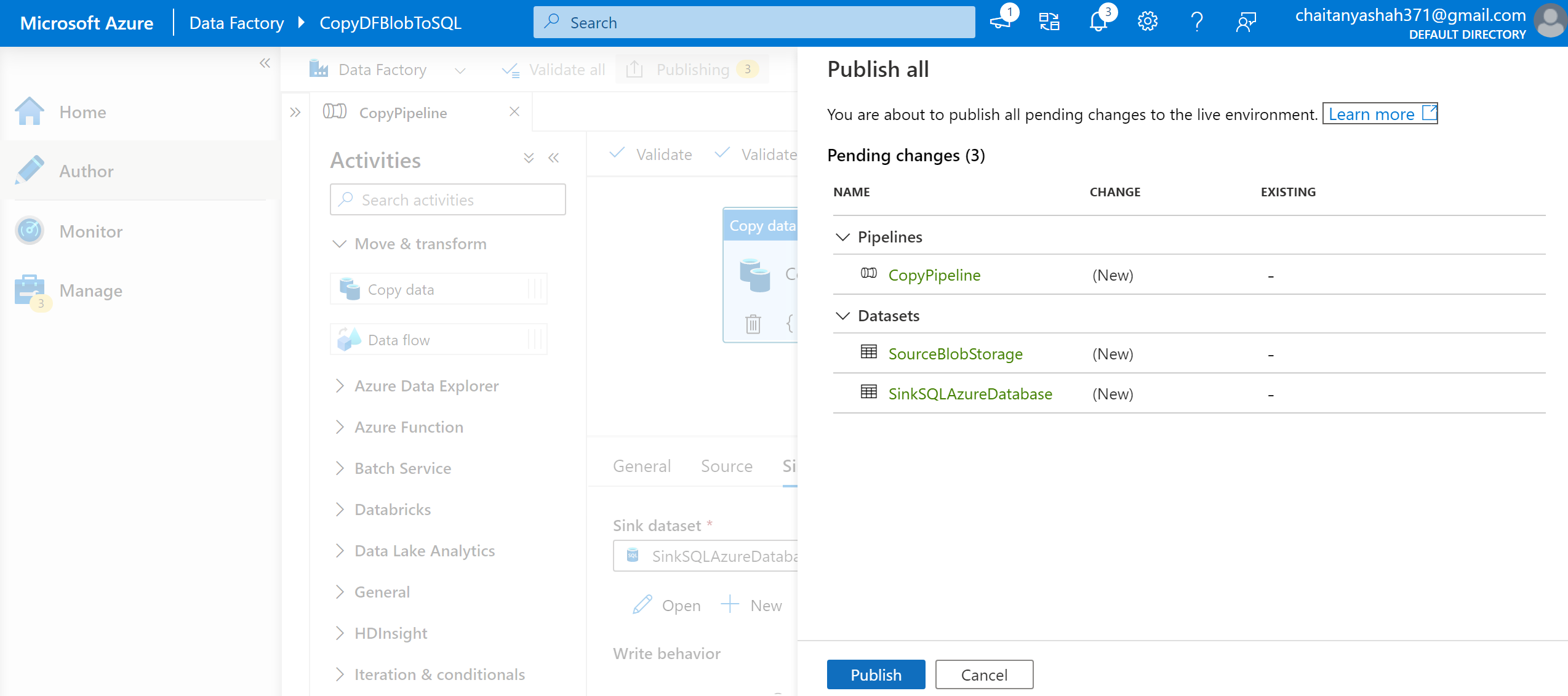
Task: Open the feedback icon in header
Action: pyautogui.click(x=1246, y=22)
